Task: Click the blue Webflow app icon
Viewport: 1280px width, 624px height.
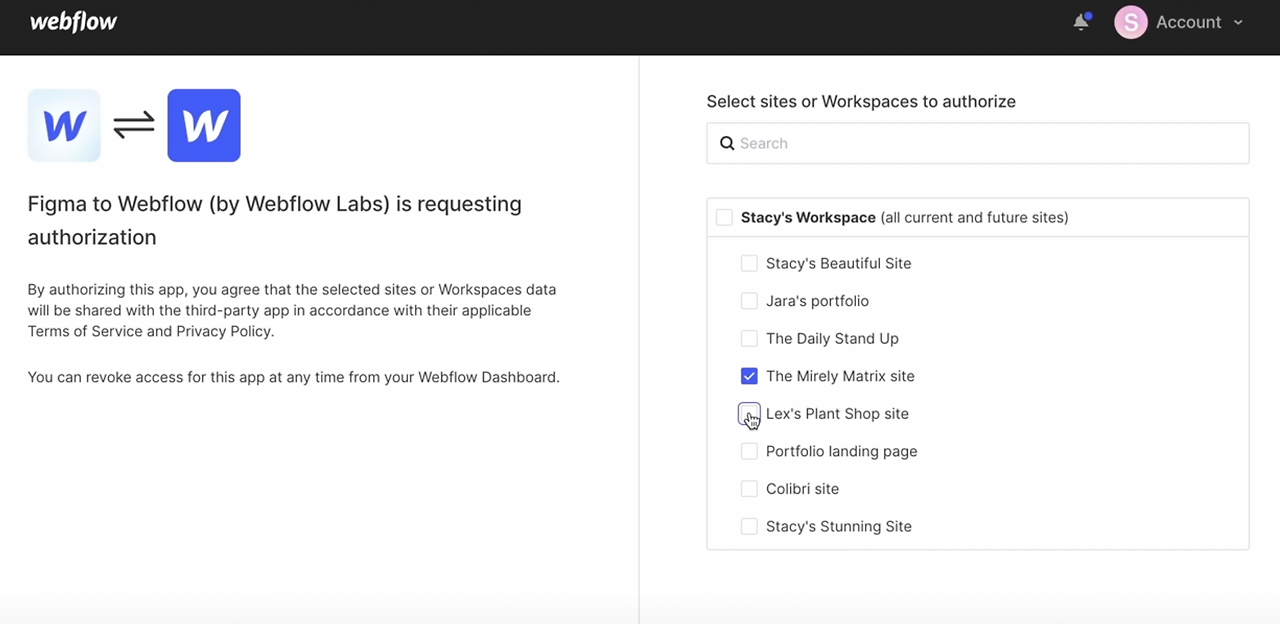Action: click(204, 125)
